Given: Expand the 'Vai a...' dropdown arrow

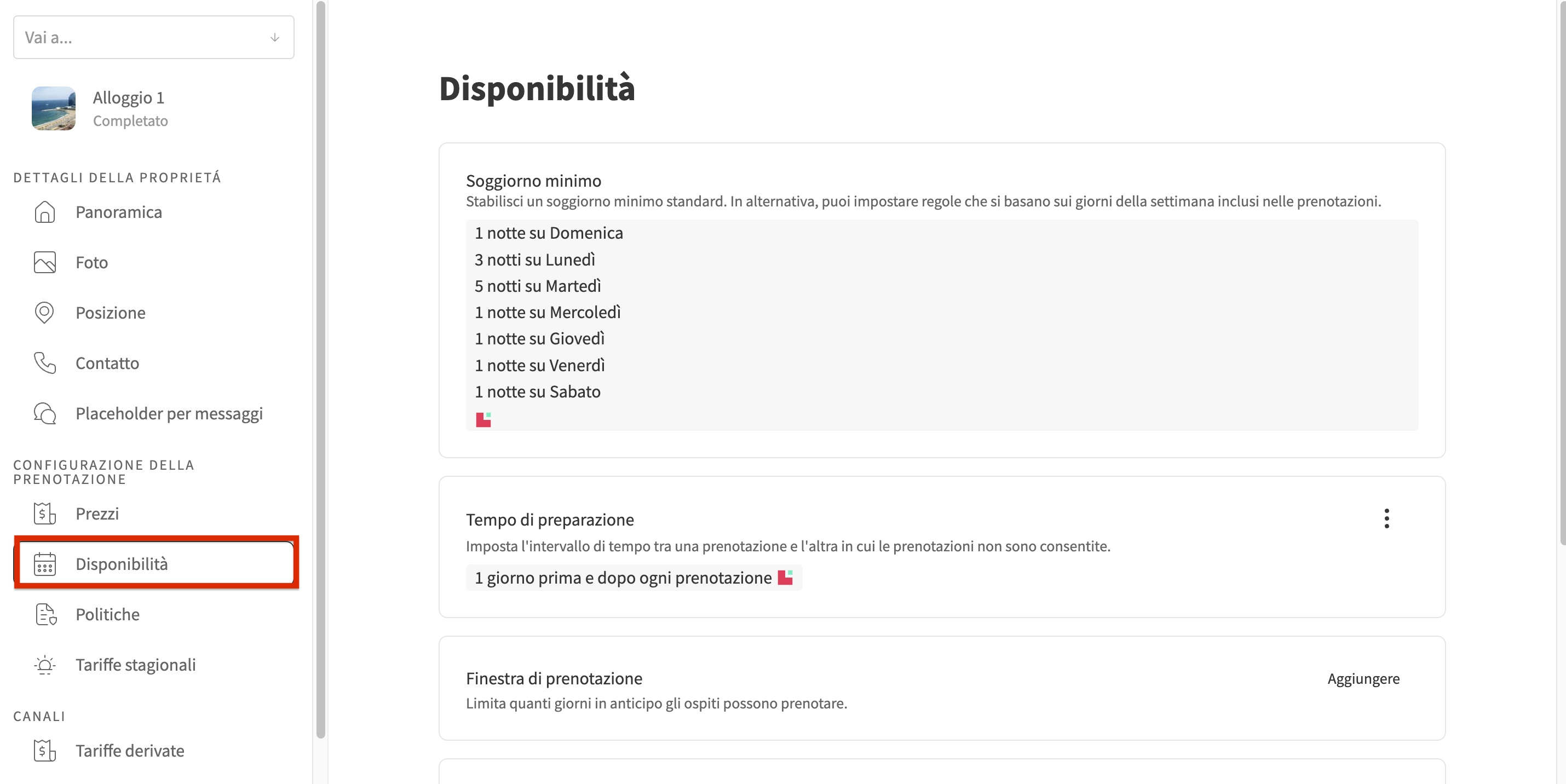Looking at the screenshot, I should pyautogui.click(x=275, y=38).
